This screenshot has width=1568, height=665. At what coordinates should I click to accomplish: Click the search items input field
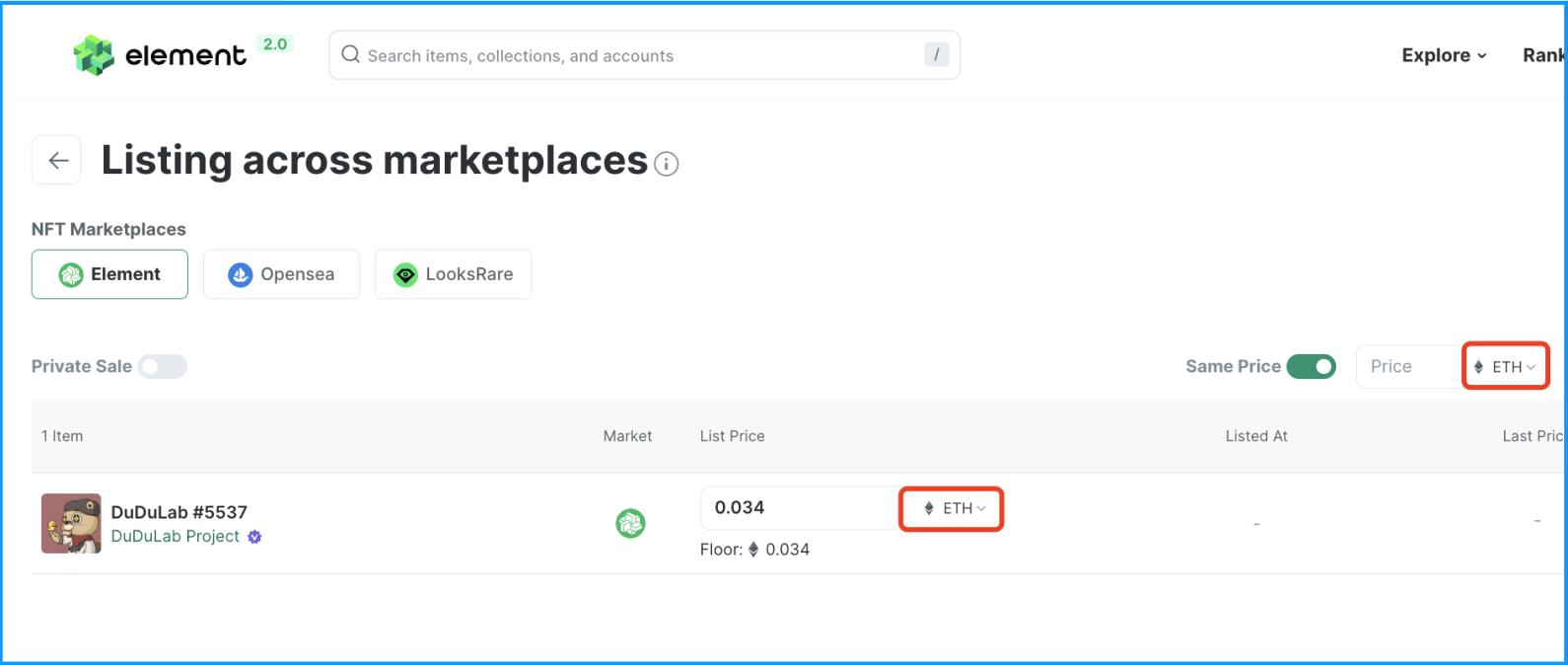click(x=644, y=55)
